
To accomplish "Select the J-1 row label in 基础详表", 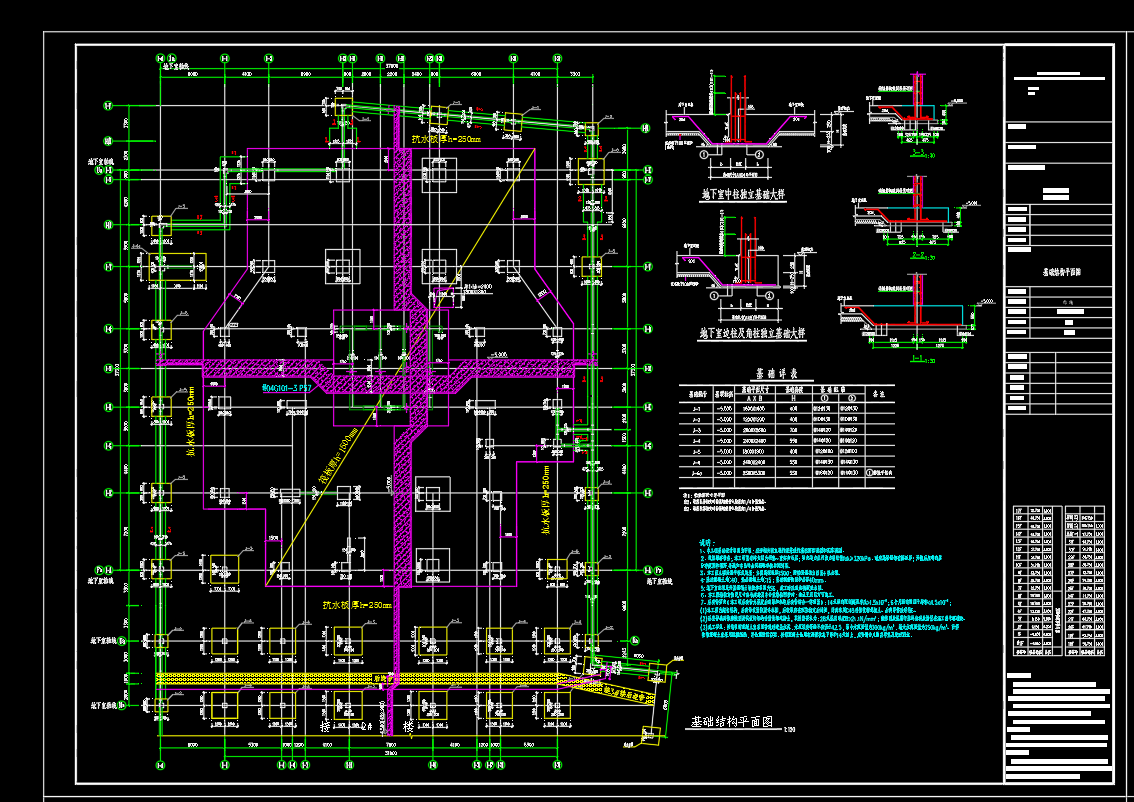I will (x=696, y=408).
